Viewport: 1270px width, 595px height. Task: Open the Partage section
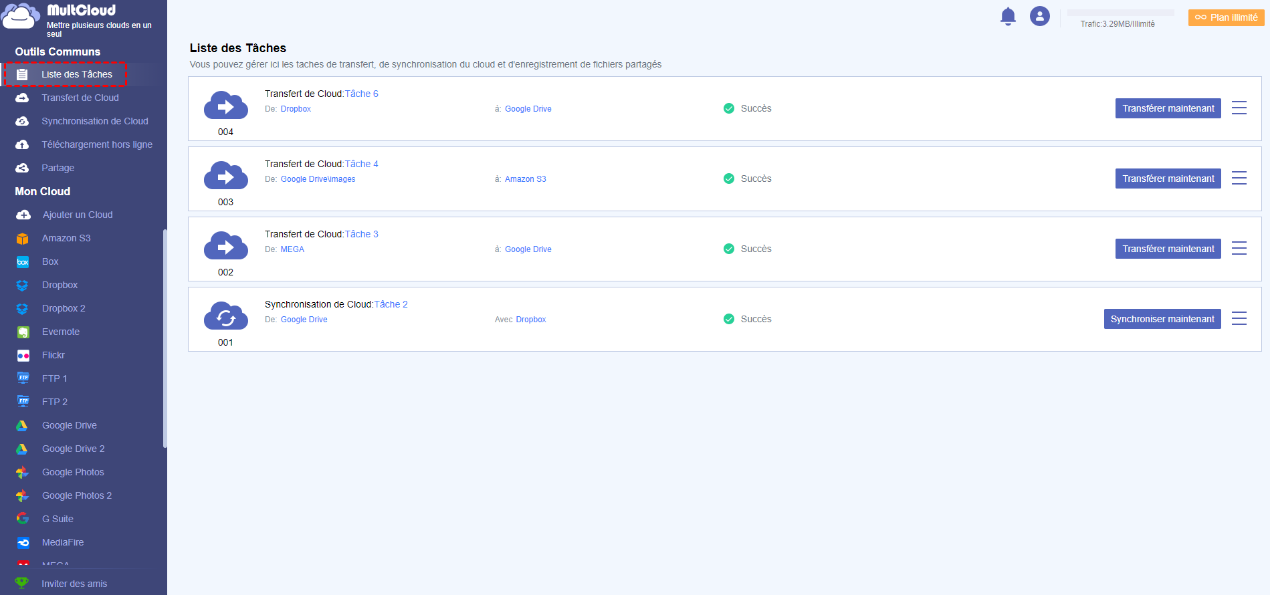pyautogui.click(x=58, y=168)
